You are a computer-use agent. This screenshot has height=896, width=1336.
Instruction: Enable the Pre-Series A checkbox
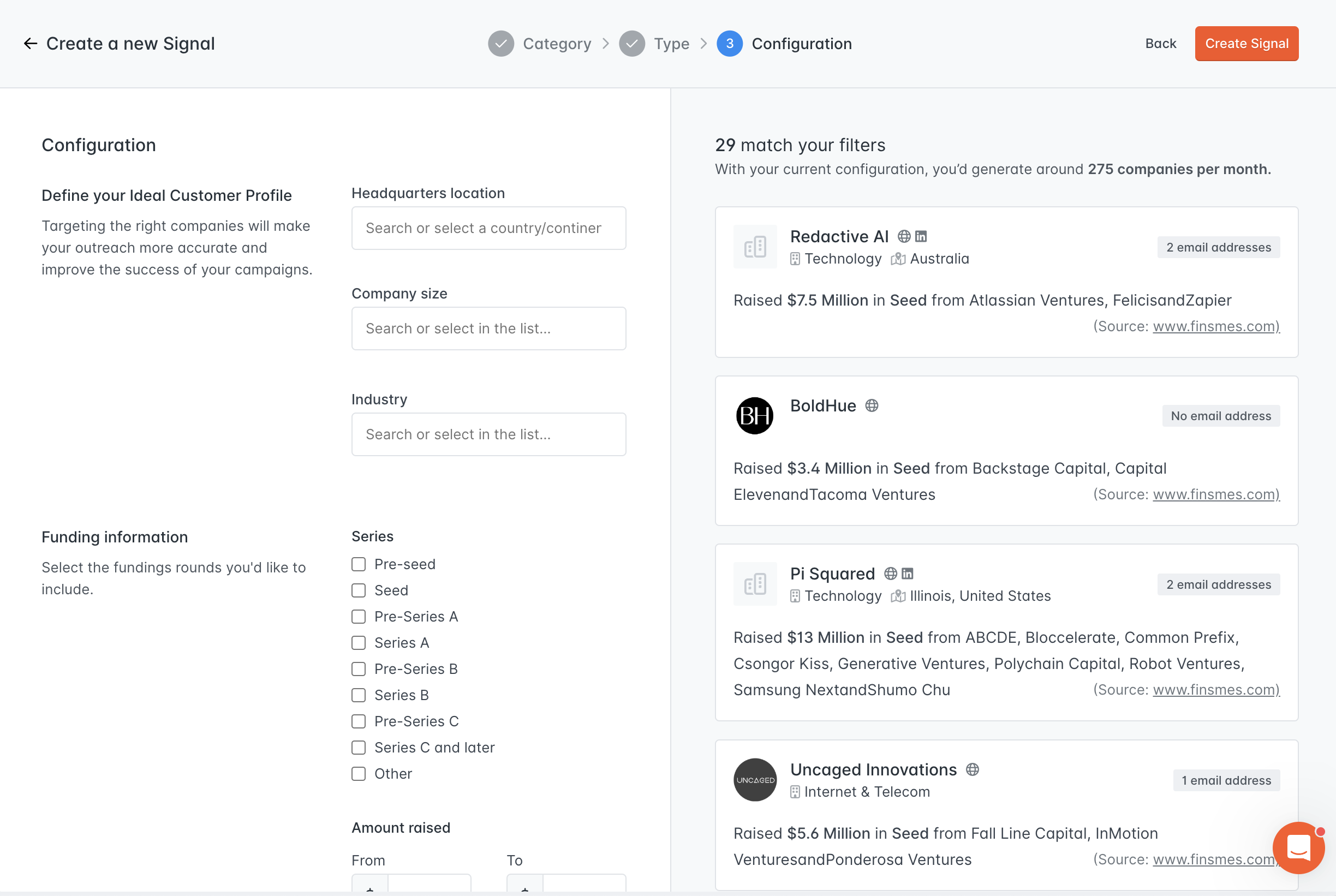pos(358,617)
